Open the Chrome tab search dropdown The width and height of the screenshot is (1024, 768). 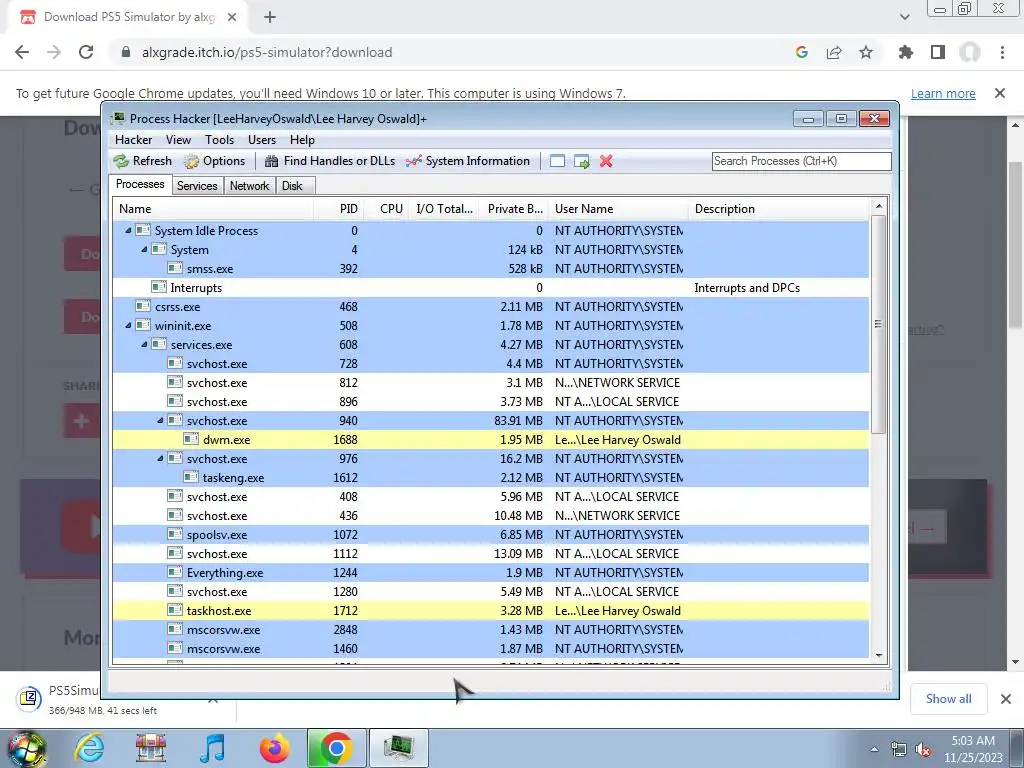click(x=904, y=18)
